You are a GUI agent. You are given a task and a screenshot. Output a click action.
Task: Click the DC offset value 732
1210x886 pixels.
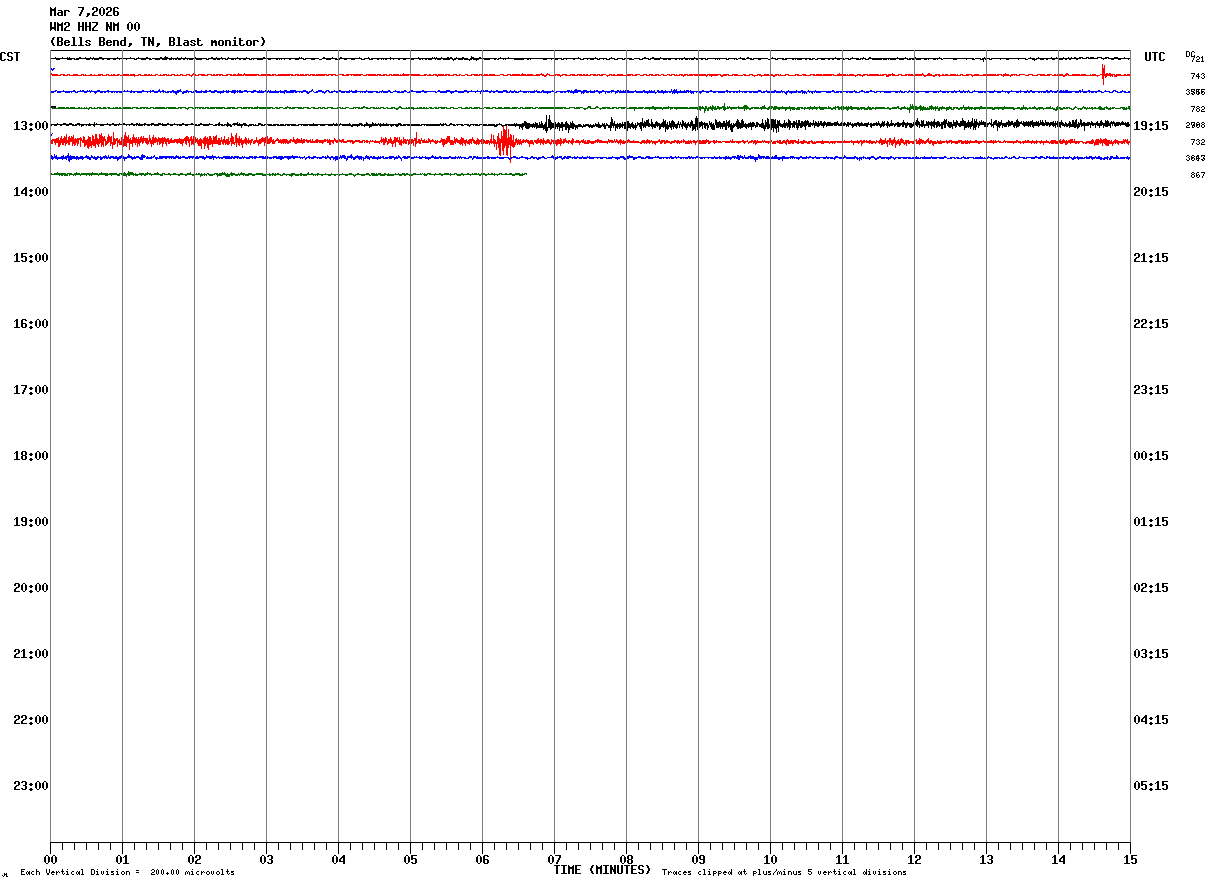click(1197, 143)
